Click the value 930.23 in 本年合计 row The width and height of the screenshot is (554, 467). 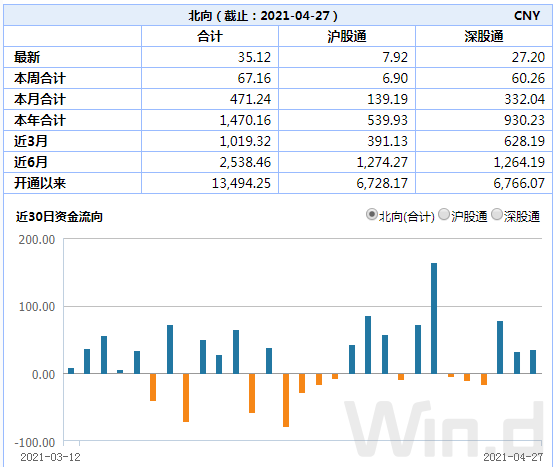[x=525, y=120]
